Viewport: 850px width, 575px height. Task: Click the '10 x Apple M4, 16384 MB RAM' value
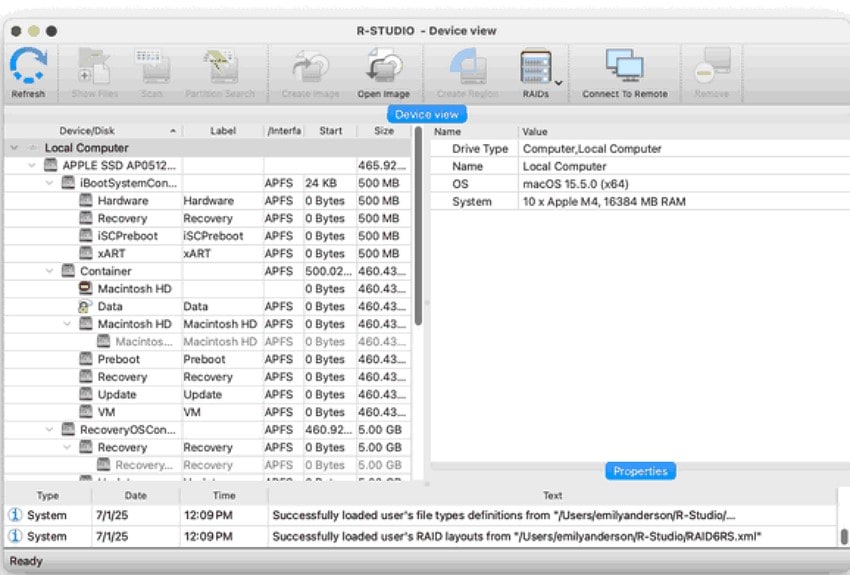tap(604, 202)
